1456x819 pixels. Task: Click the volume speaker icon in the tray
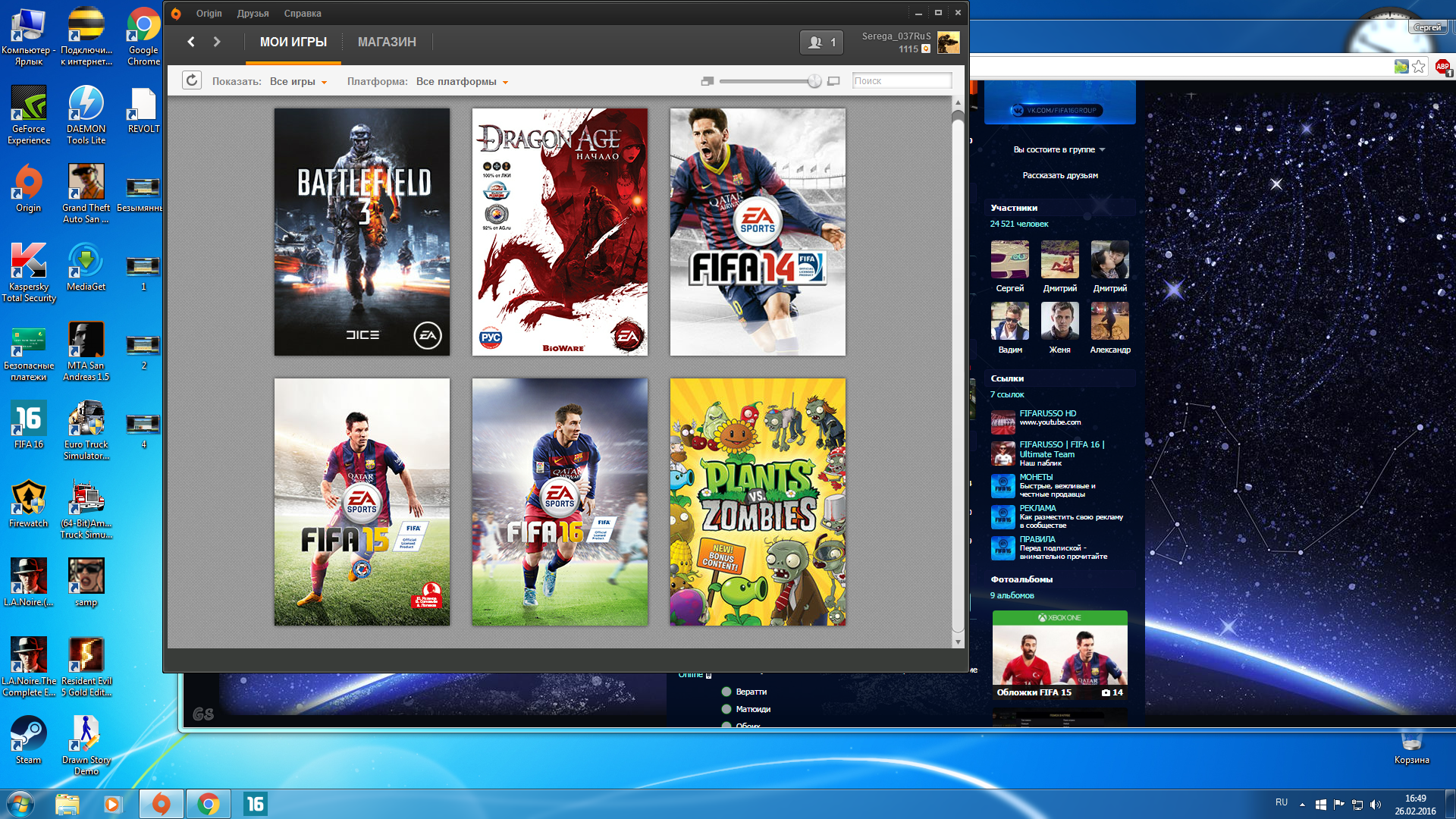(1376, 804)
